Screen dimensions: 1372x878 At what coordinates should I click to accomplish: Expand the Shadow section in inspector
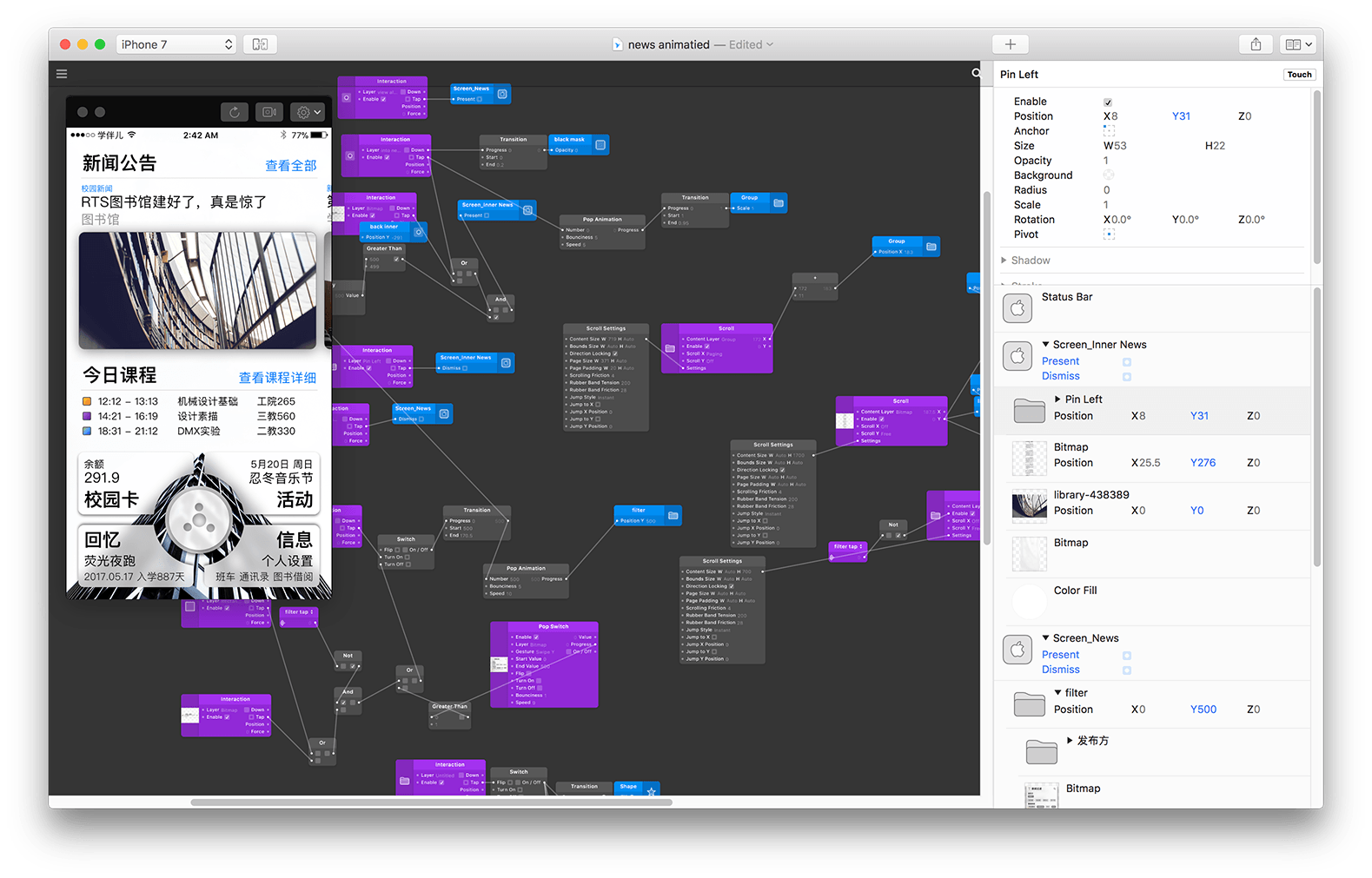pyautogui.click(x=1004, y=261)
